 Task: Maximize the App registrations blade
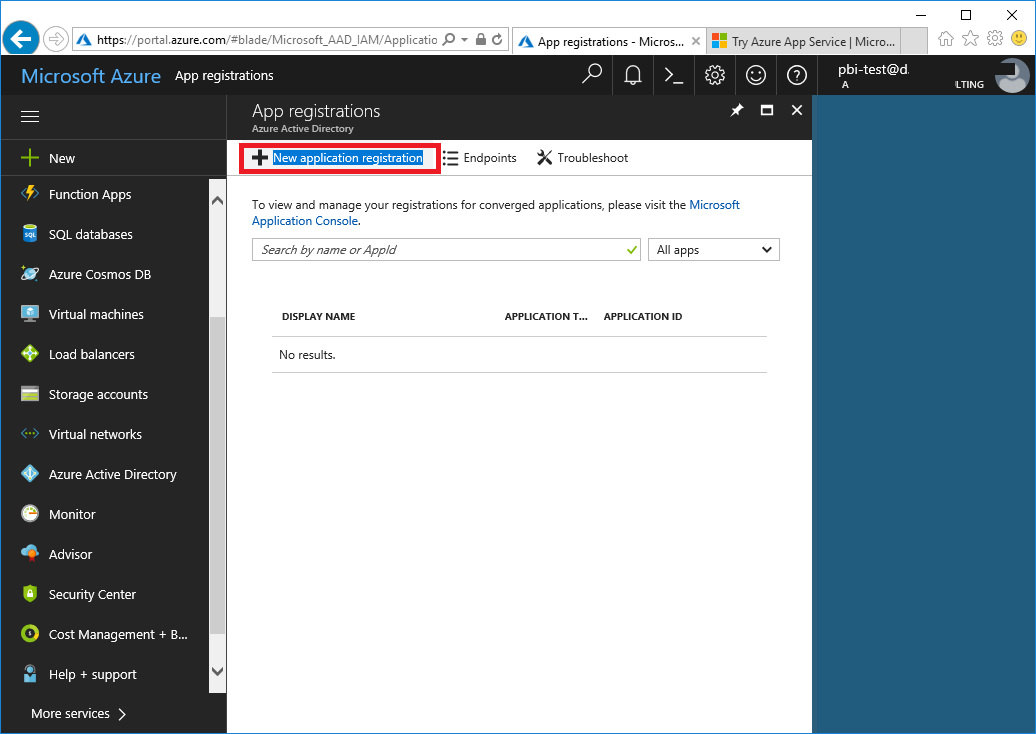coord(766,110)
